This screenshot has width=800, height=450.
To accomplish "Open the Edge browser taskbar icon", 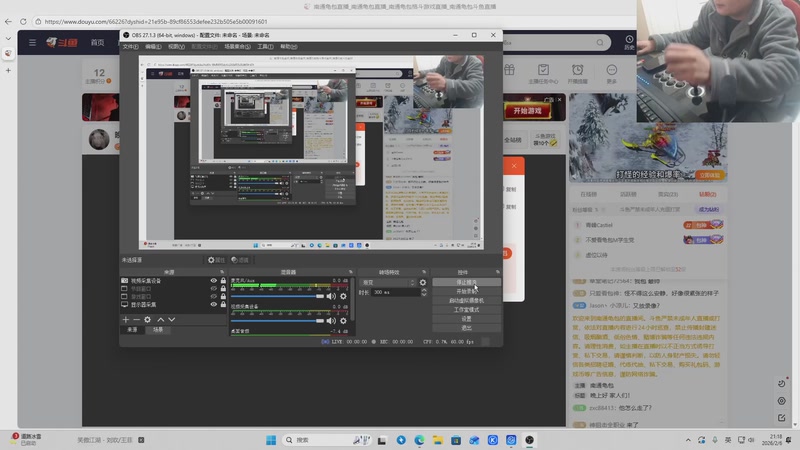I will (419, 440).
